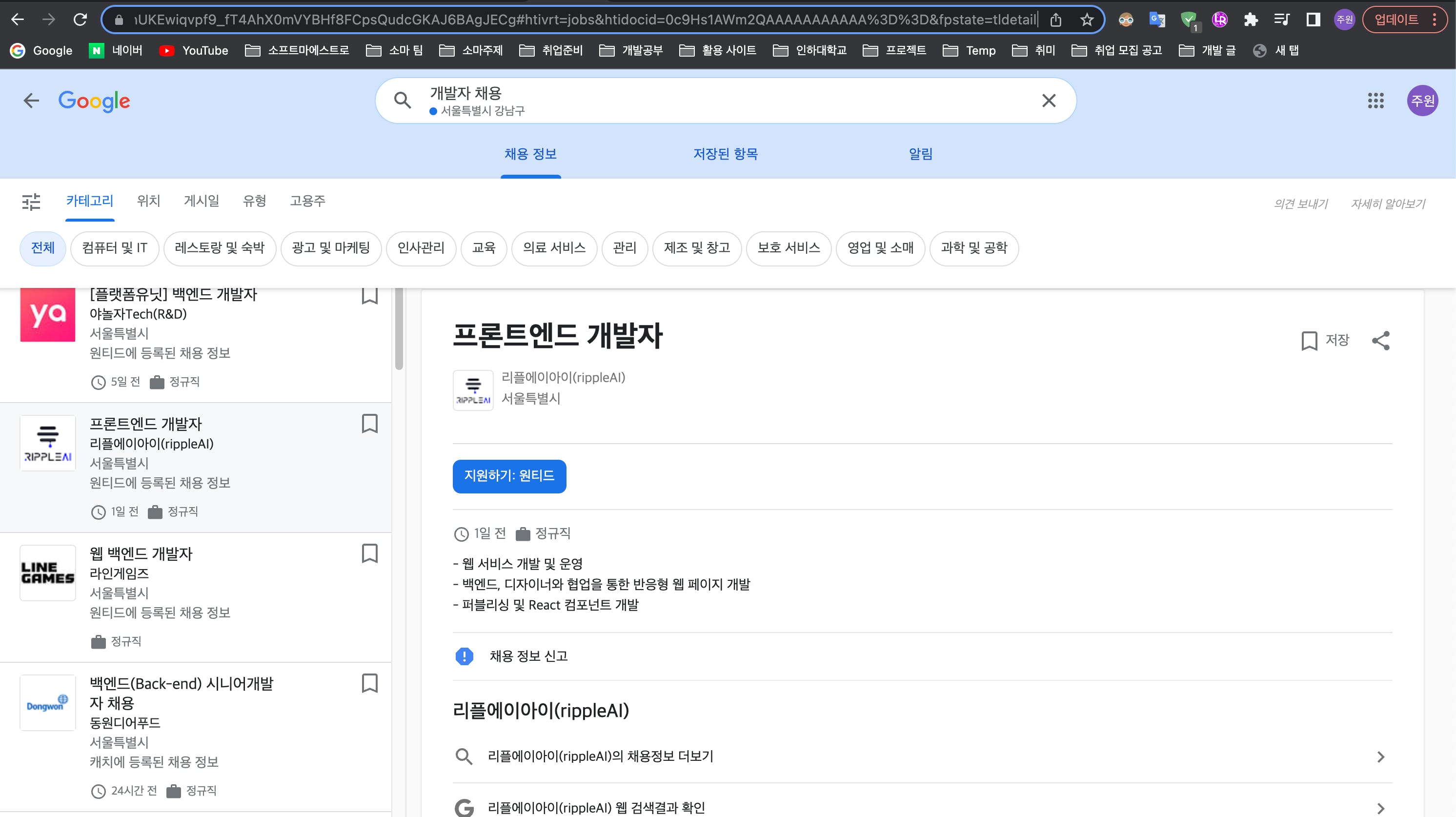Select the 컴퓨터 및 IT category chip
The width and height of the screenshot is (1456, 817).
[115, 247]
